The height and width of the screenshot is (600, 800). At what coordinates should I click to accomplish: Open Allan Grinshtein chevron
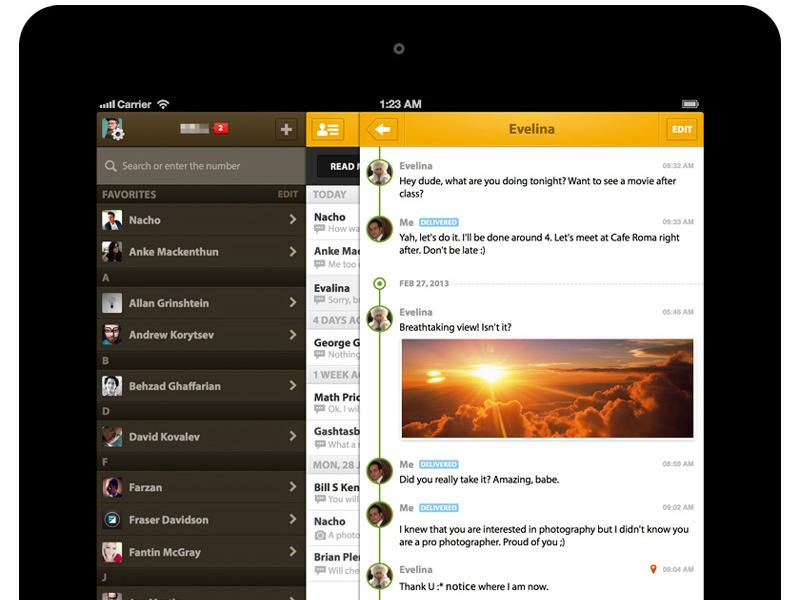coord(293,303)
